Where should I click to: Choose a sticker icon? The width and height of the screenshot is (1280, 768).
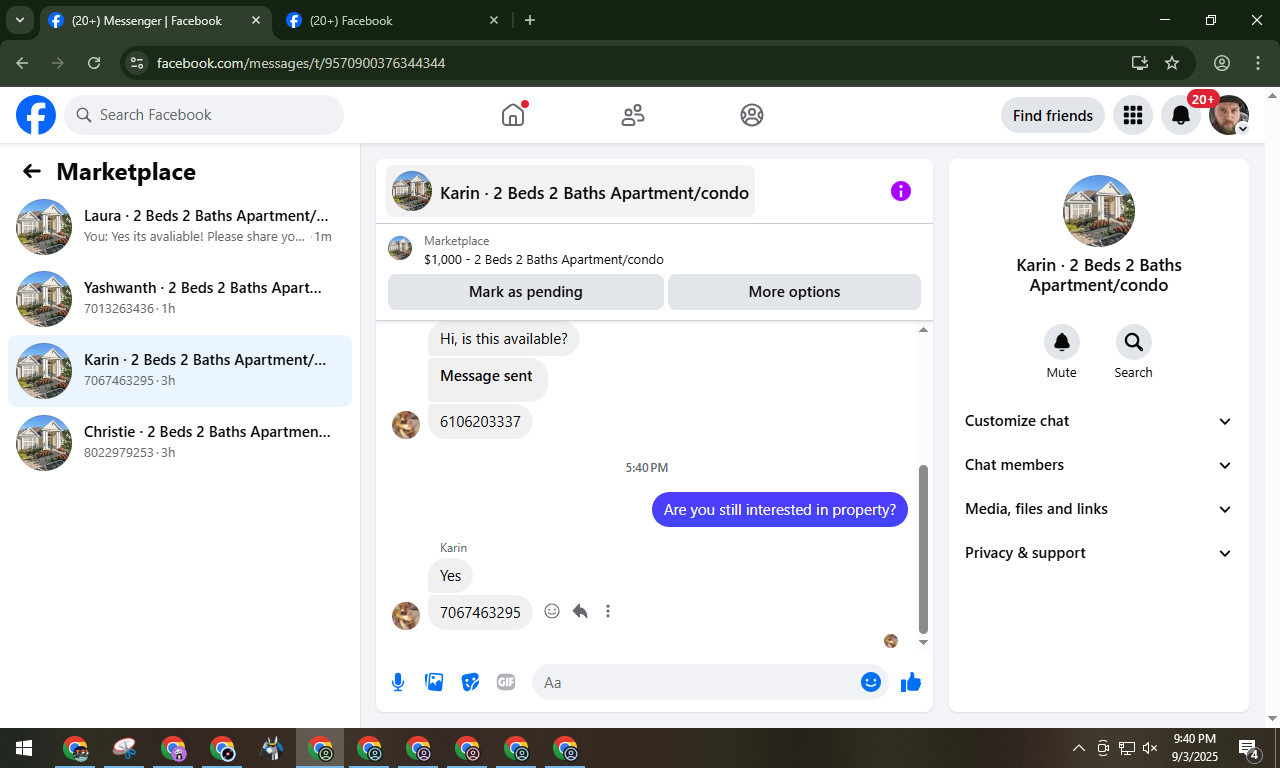coord(470,682)
